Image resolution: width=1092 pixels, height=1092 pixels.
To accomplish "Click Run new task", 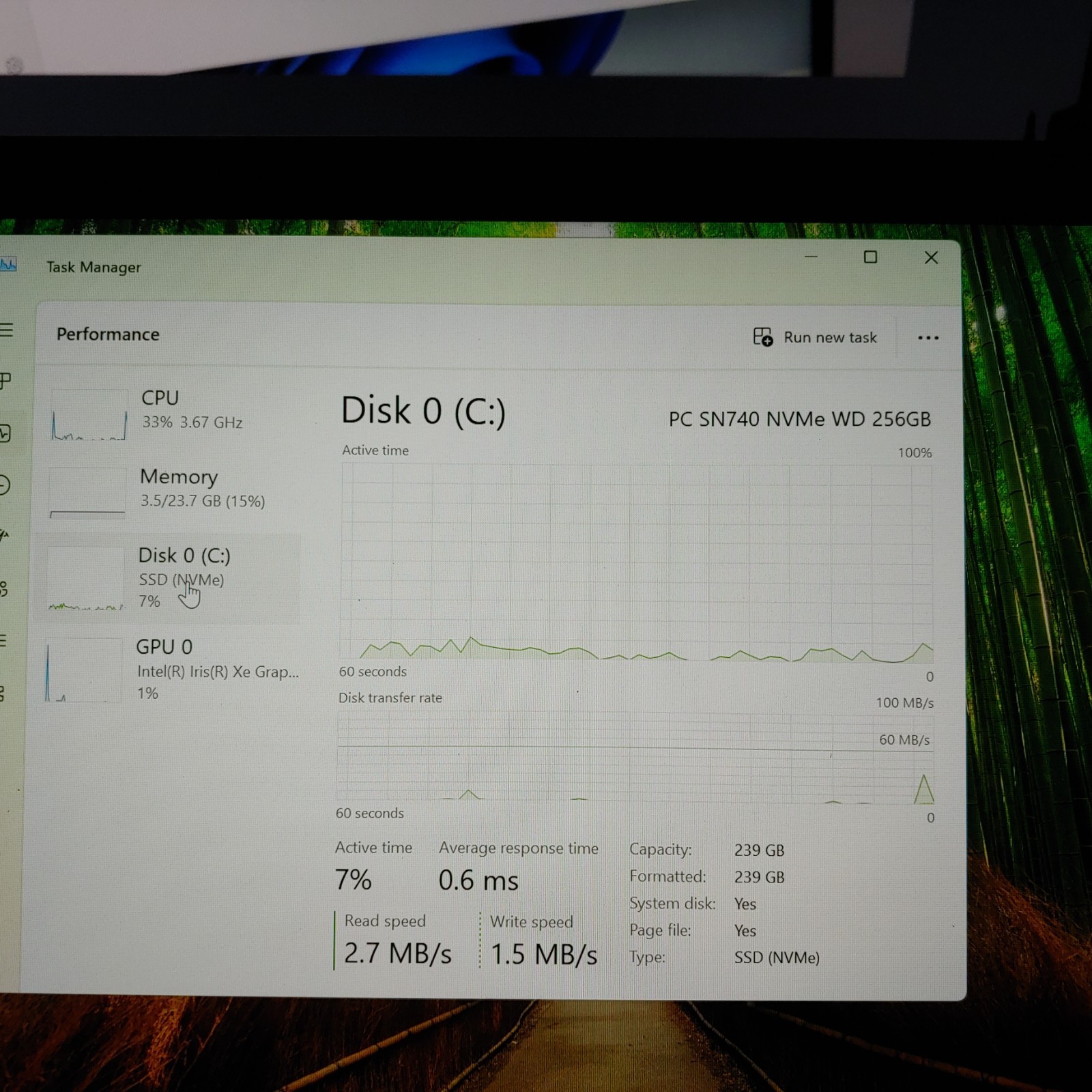I will point(815,337).
